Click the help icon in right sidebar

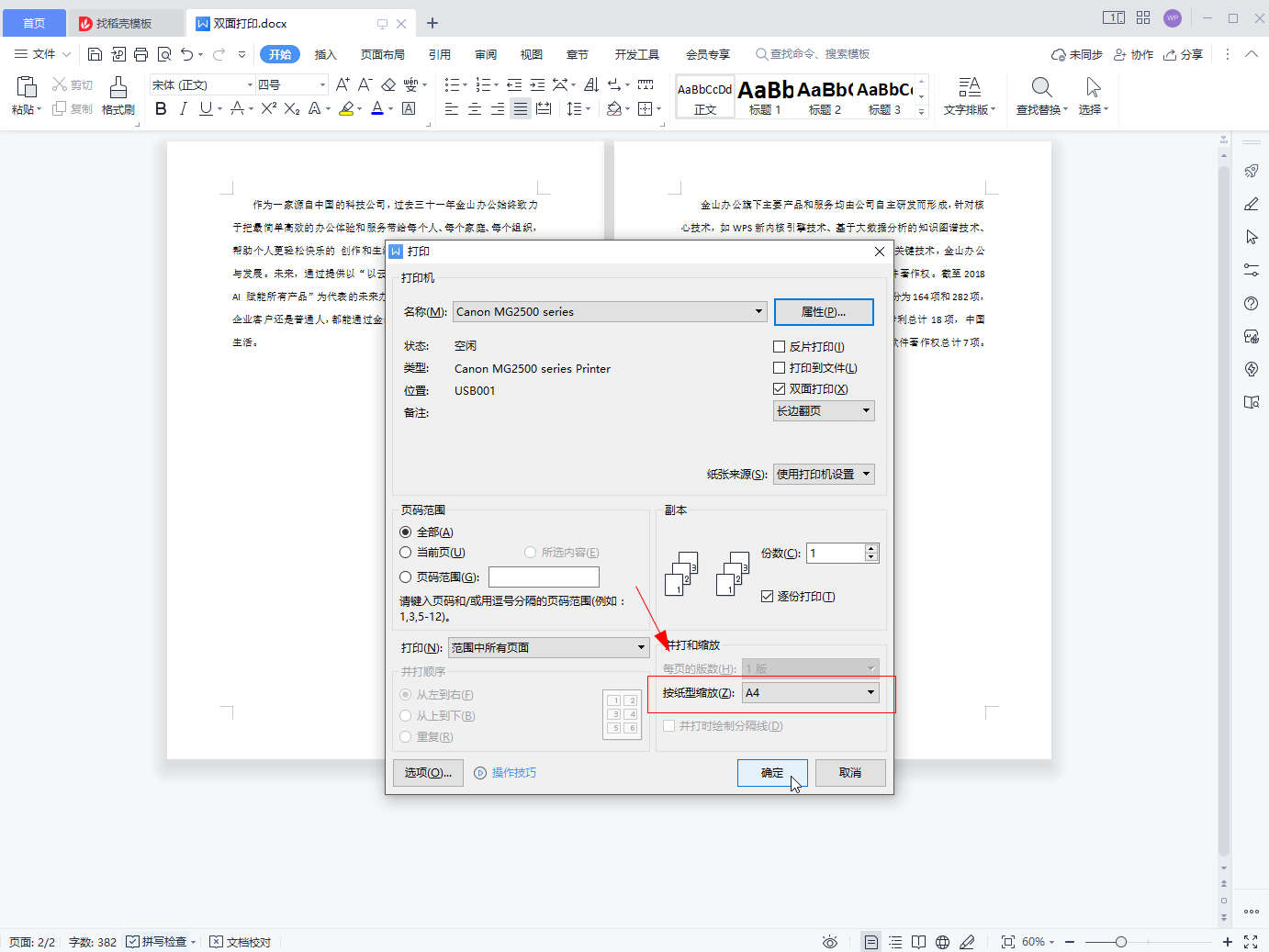point(1251,303)
